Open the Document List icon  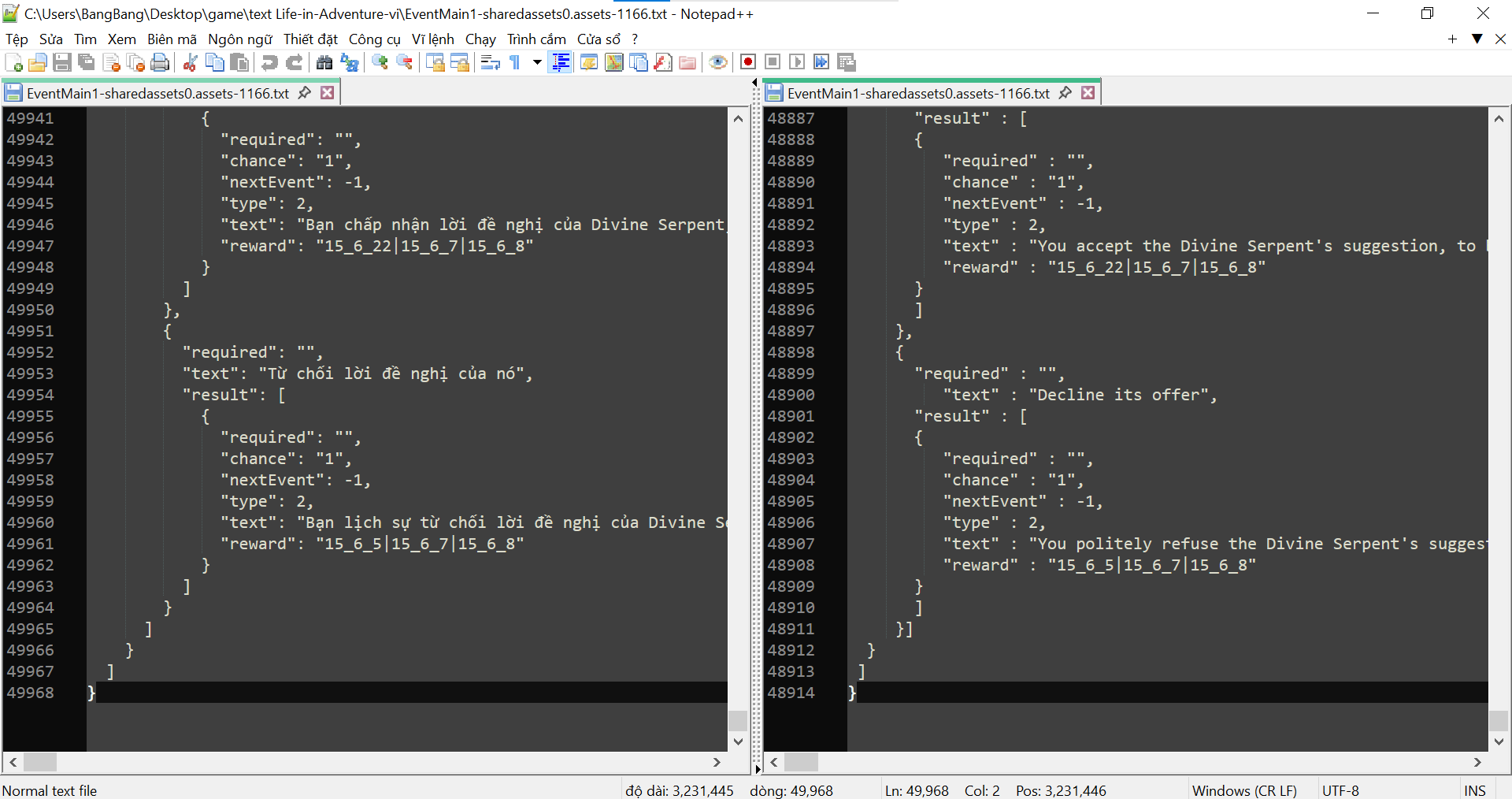[x=638, y=62]
